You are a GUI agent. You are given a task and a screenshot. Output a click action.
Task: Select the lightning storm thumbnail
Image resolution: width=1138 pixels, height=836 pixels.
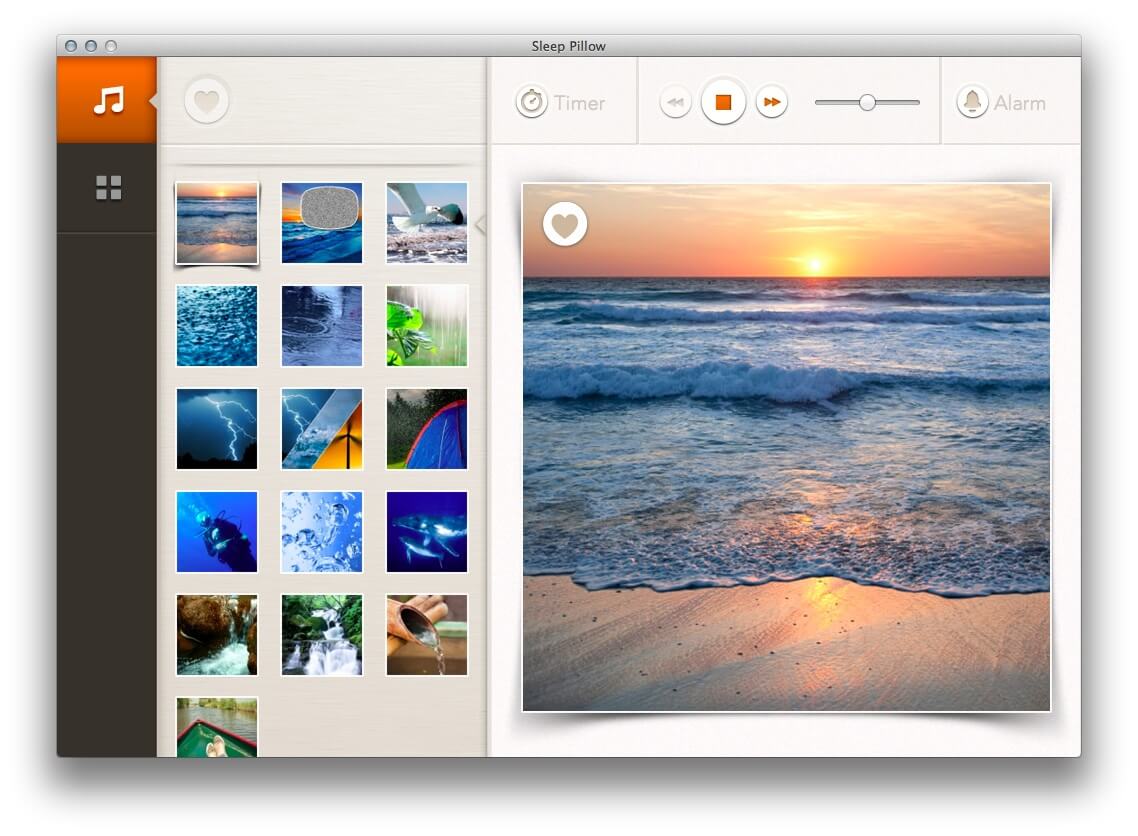pyautogui.click(x=217, y=429)
